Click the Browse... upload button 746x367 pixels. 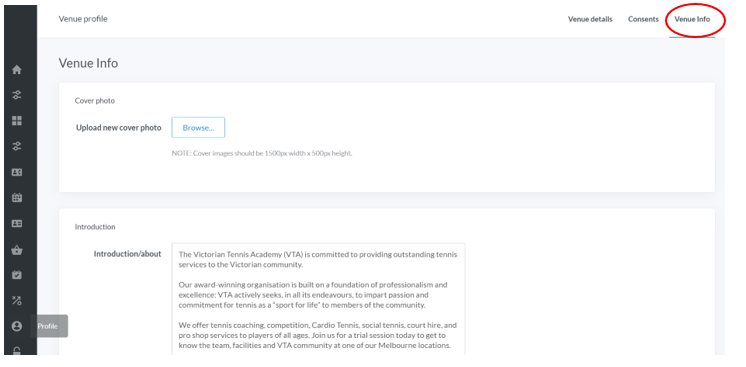198,128
